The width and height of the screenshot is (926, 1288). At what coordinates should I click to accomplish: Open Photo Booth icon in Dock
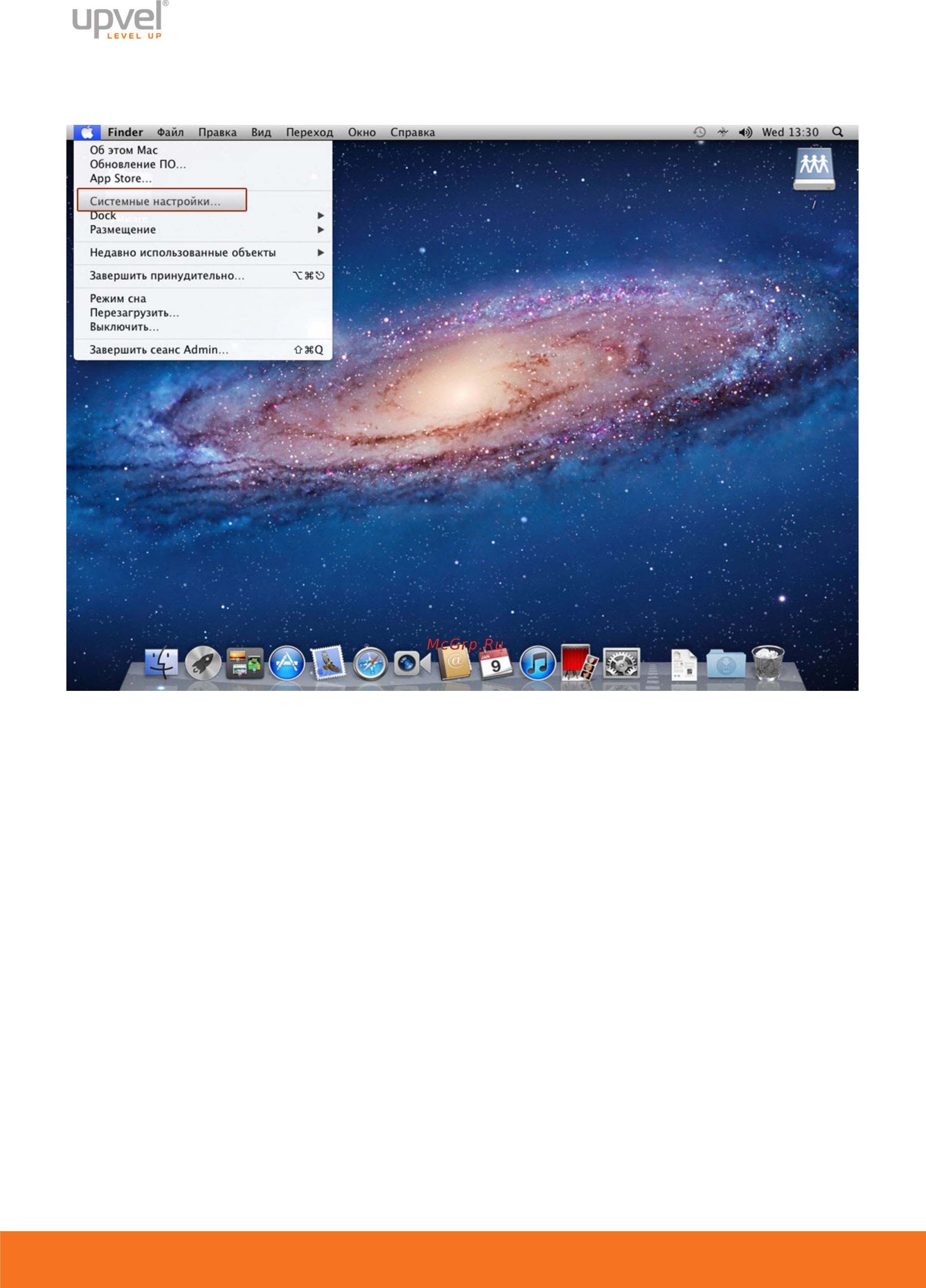579,662
